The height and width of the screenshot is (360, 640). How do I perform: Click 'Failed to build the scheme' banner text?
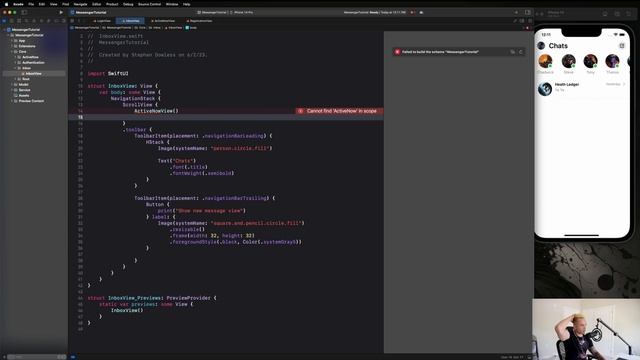point(440,52)
